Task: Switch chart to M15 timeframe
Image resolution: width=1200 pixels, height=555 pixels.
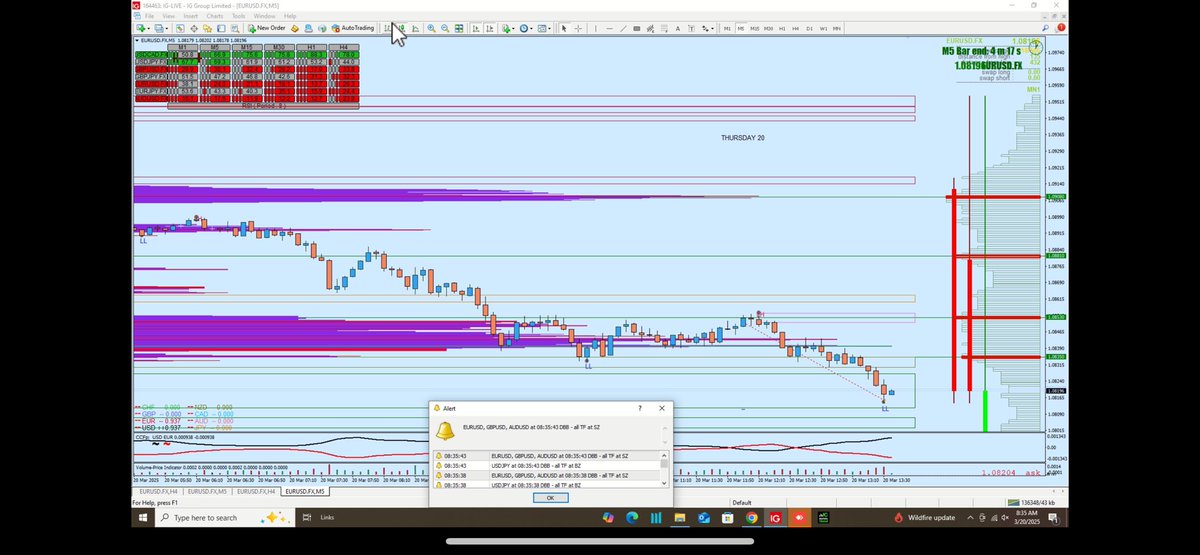Action: pos(755,28)
